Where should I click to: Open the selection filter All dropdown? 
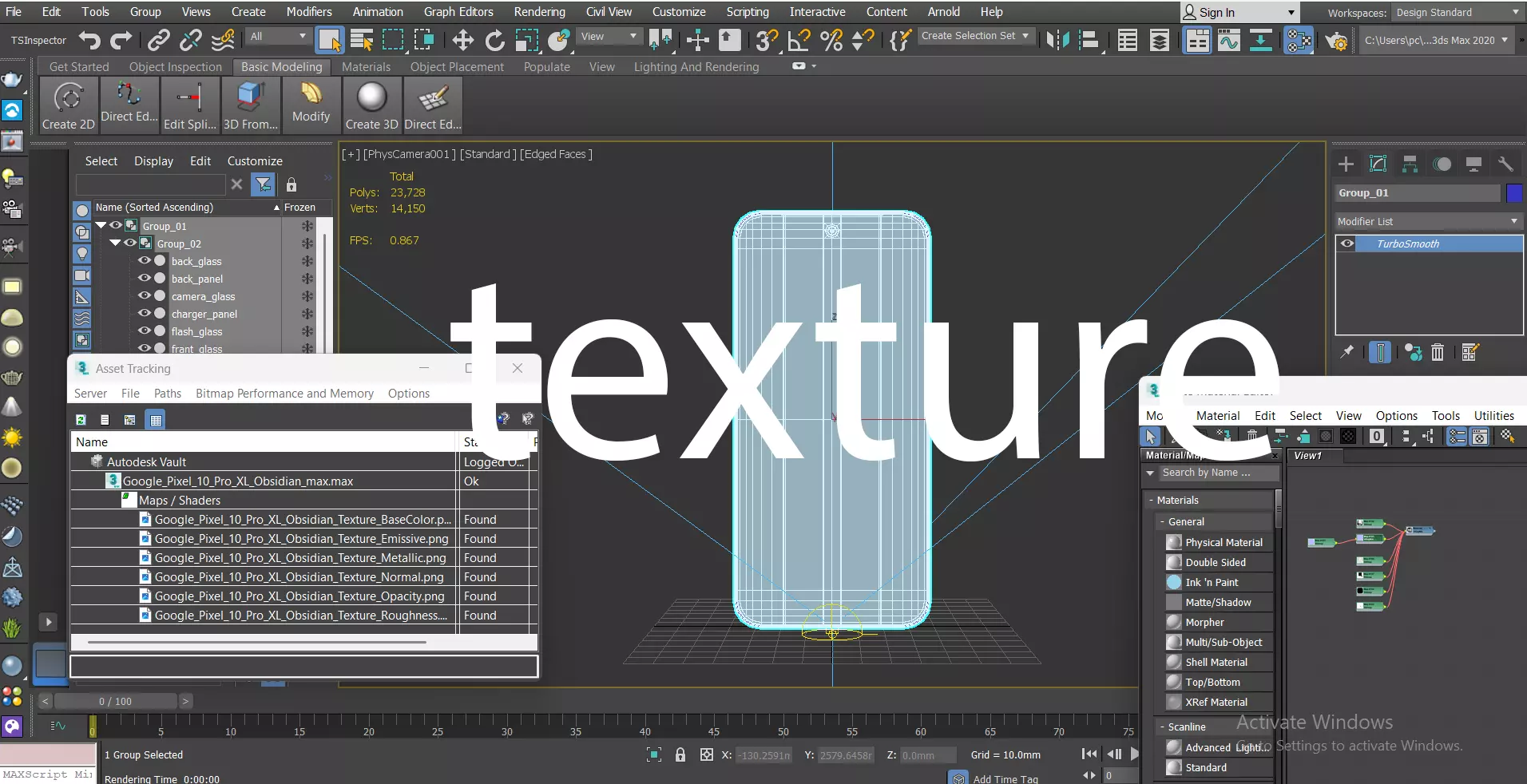coord(278,37)
